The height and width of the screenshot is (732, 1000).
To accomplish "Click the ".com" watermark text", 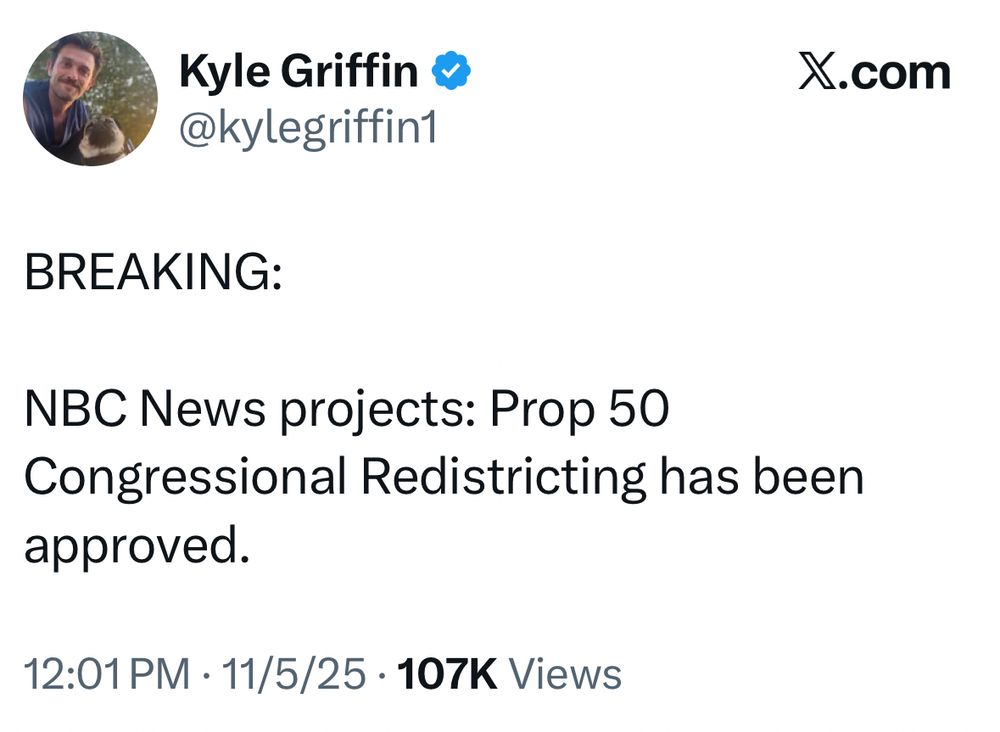I will click(x=895, y=73).
